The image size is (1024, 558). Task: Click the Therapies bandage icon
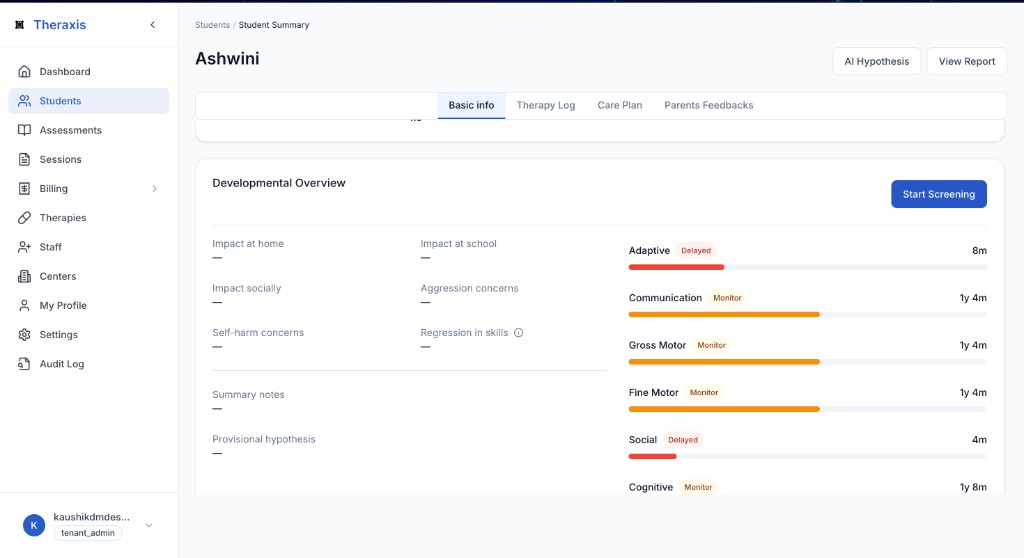24,218
